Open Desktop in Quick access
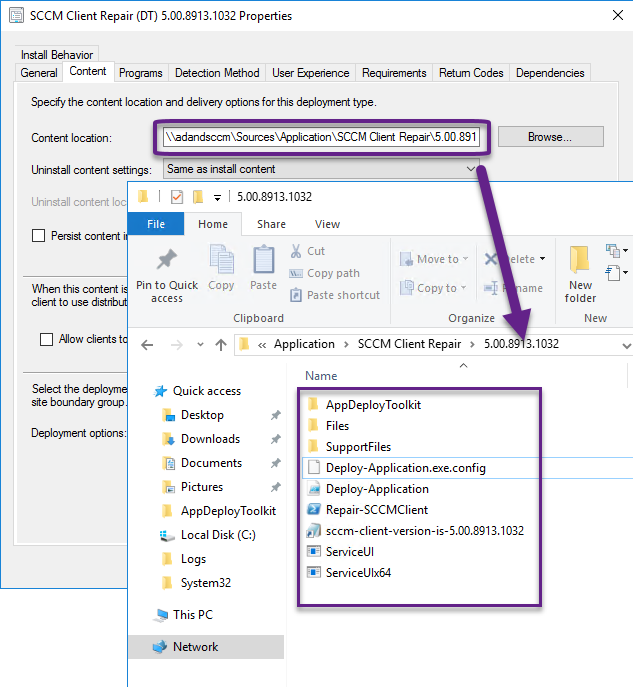The image size is (633, 687). pos(193,415)
